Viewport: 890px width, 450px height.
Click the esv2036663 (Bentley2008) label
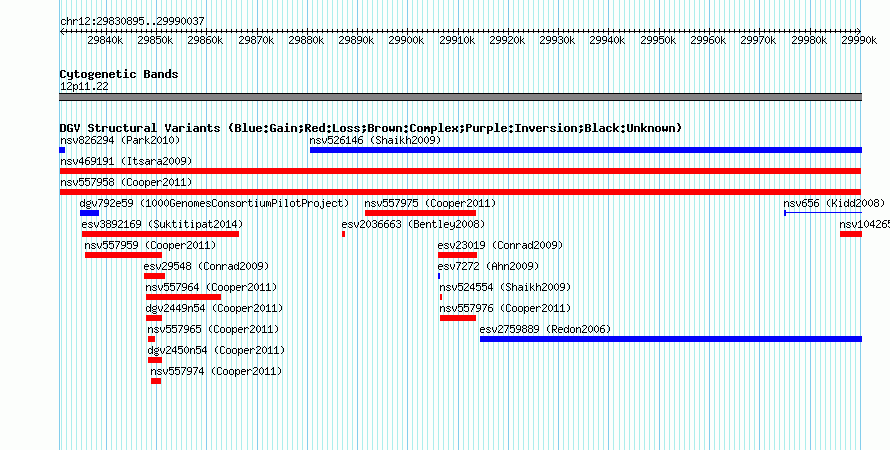click(x=413, y=224)
